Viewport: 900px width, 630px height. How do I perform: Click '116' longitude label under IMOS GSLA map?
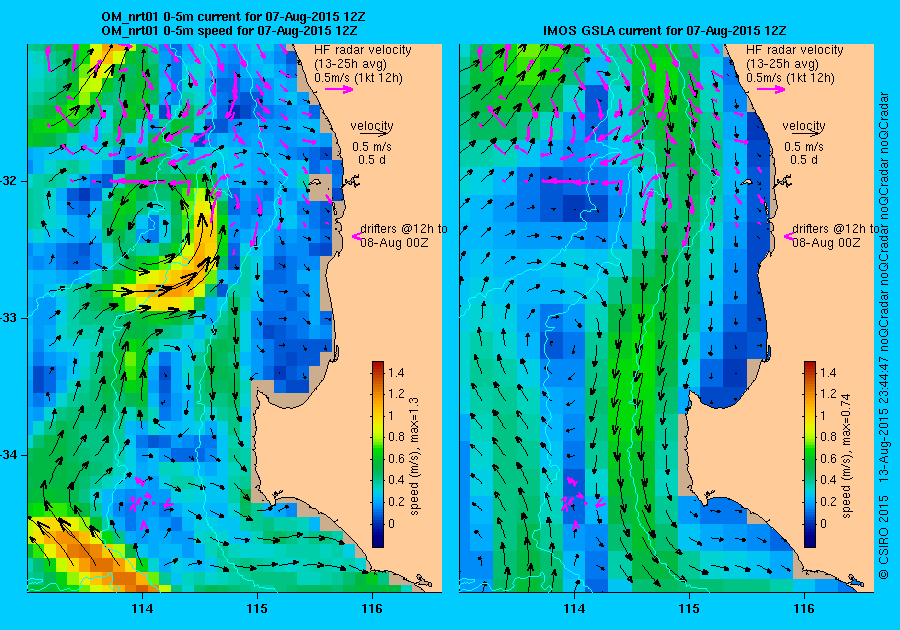[x=804, y=609]
